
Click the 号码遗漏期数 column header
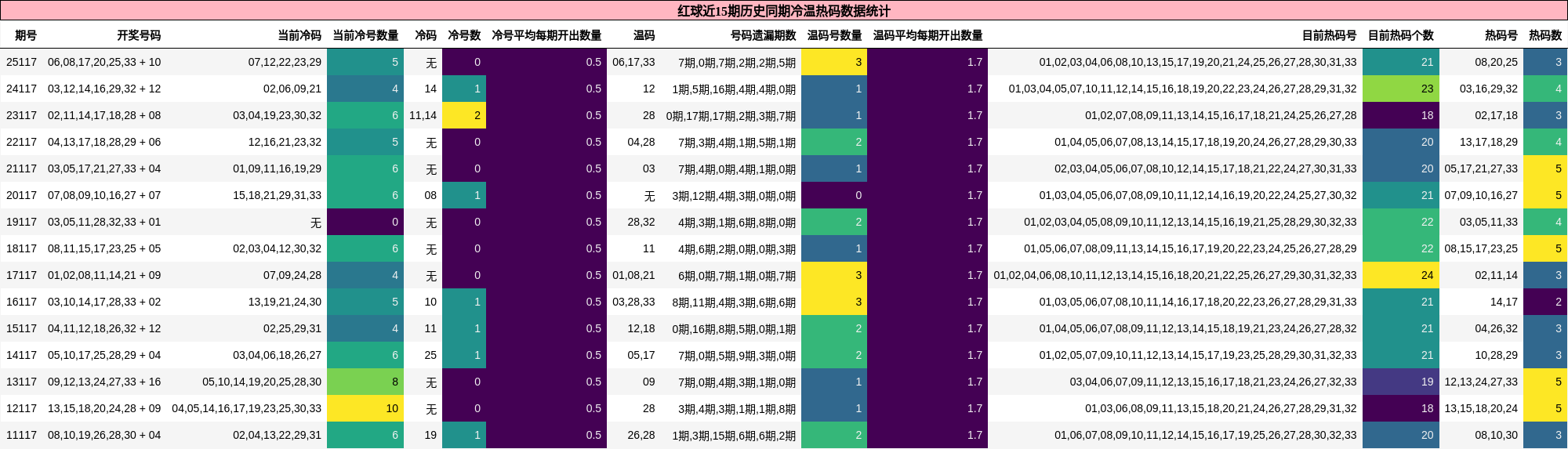[763, 35]
